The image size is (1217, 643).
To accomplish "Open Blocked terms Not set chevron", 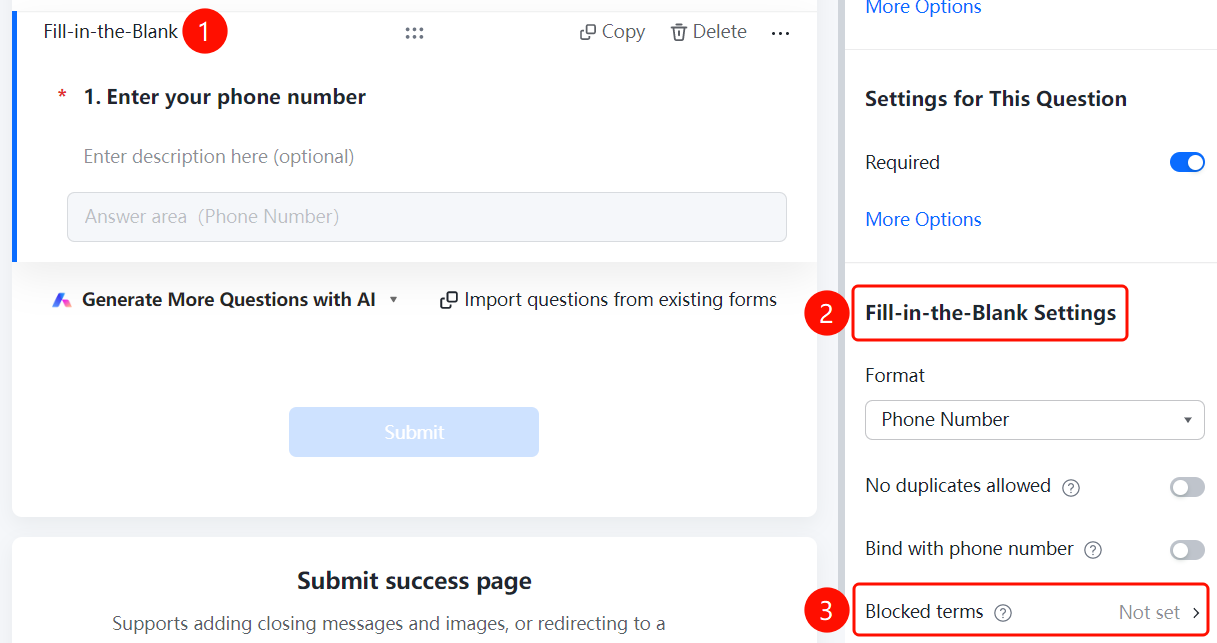I will pyautogui.click(x=1196, y=613).
